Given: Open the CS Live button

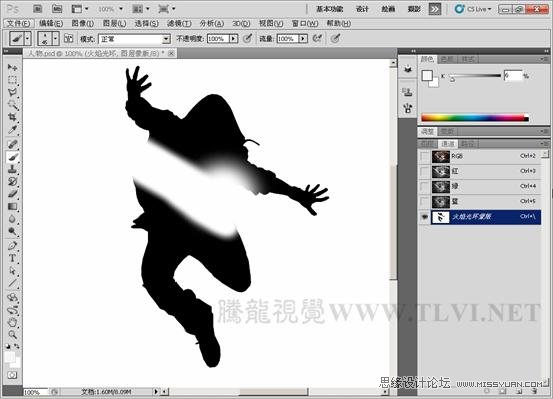Looking at the screenshot, I should point(473,9).
